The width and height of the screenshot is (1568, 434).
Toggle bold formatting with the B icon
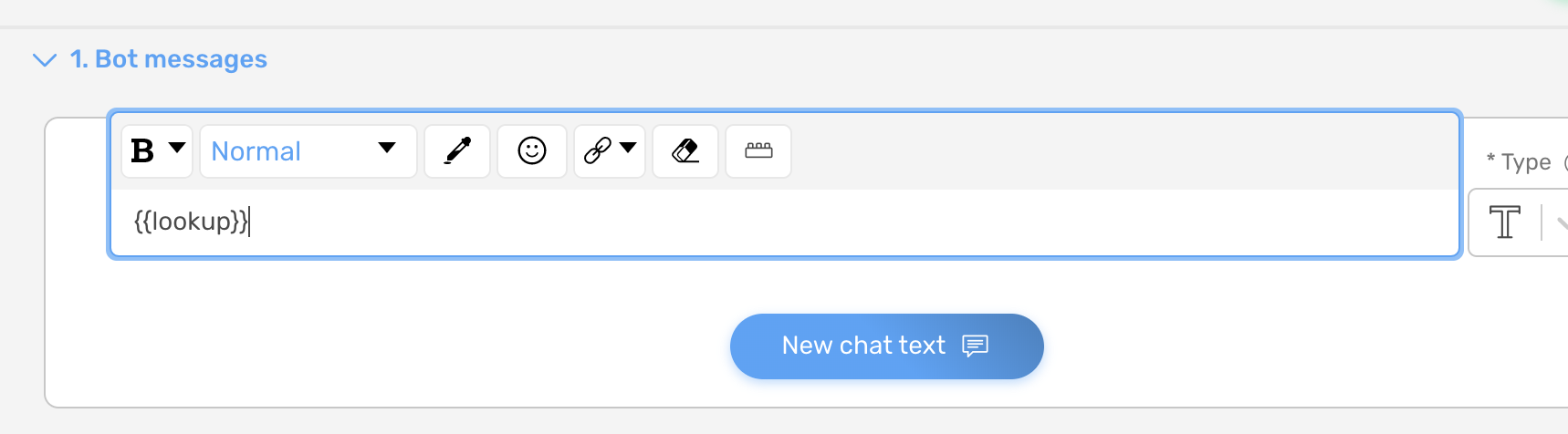(x=142, y=151)
